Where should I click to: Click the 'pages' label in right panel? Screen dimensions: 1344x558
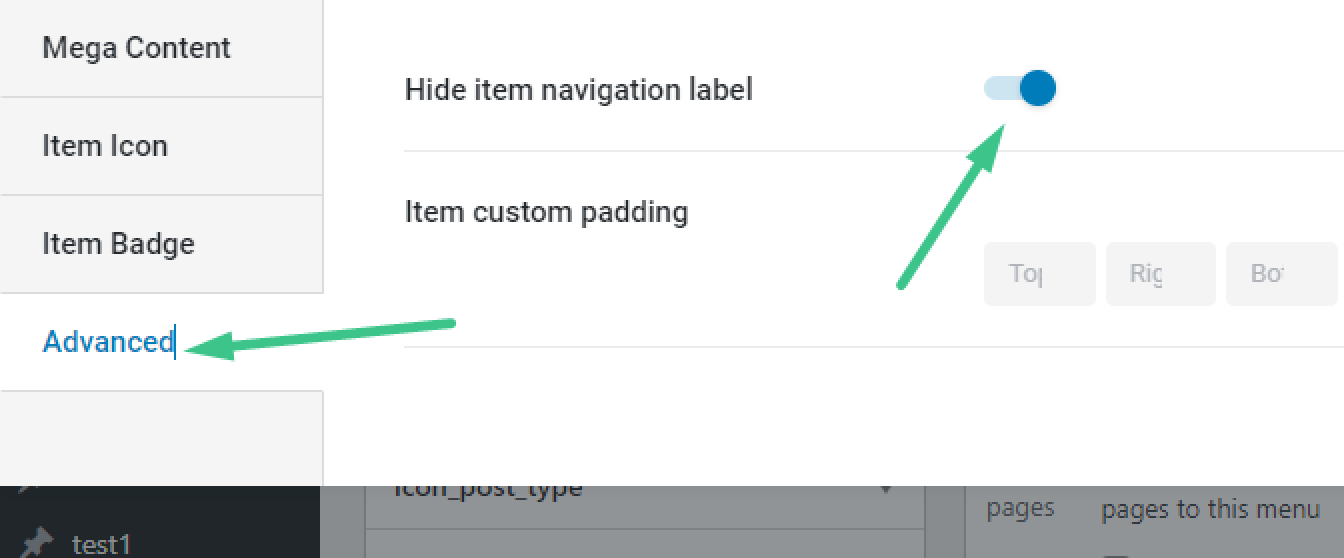pyautogui.click(x=1020, y=509)
